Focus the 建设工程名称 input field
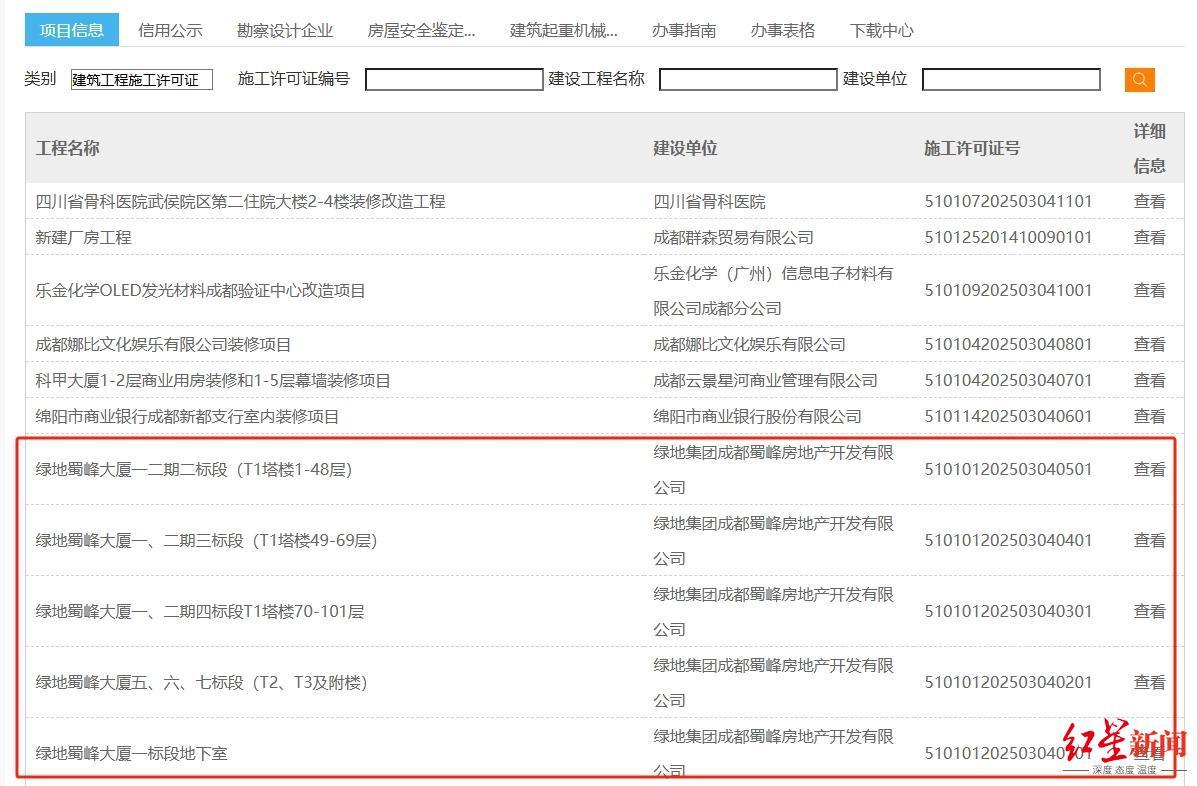The width and height of the screenshot is (1197, 786). [x=748, y=79]
